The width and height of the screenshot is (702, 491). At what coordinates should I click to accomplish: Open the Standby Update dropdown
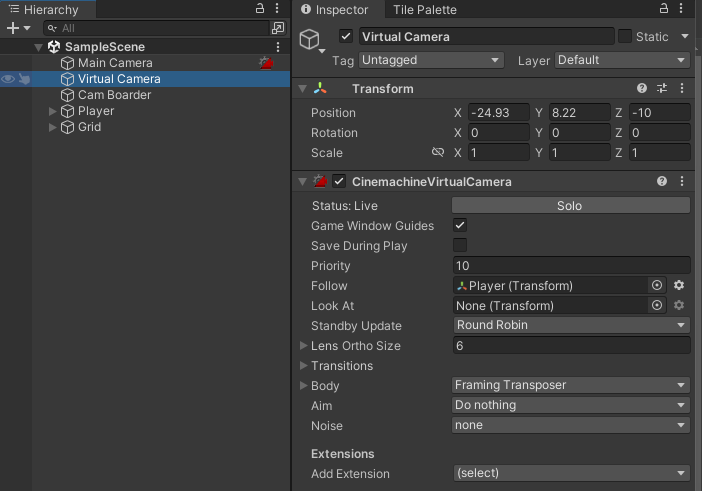(571, 325)
